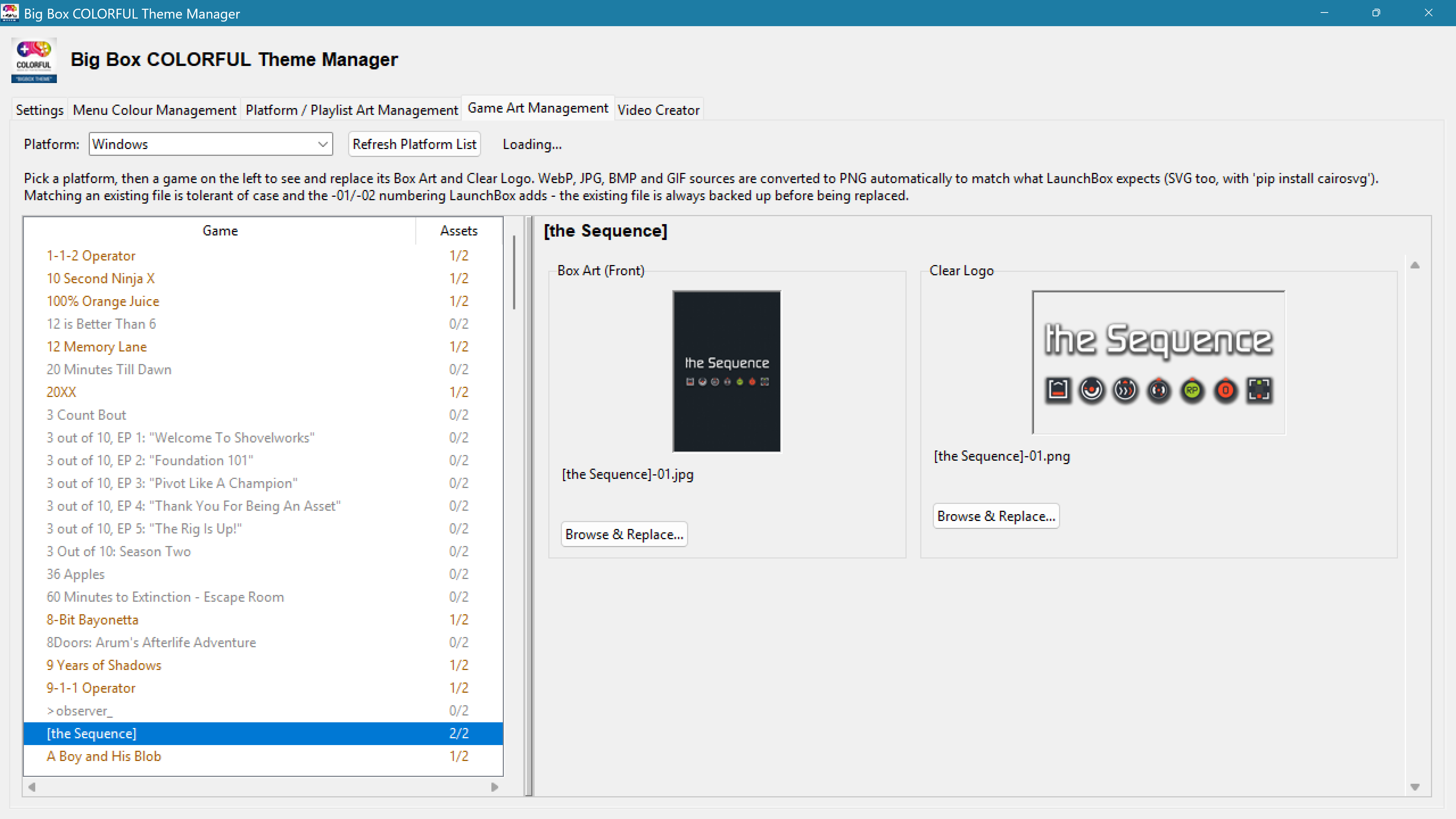Sort by the Assets column header

point(459,231)
